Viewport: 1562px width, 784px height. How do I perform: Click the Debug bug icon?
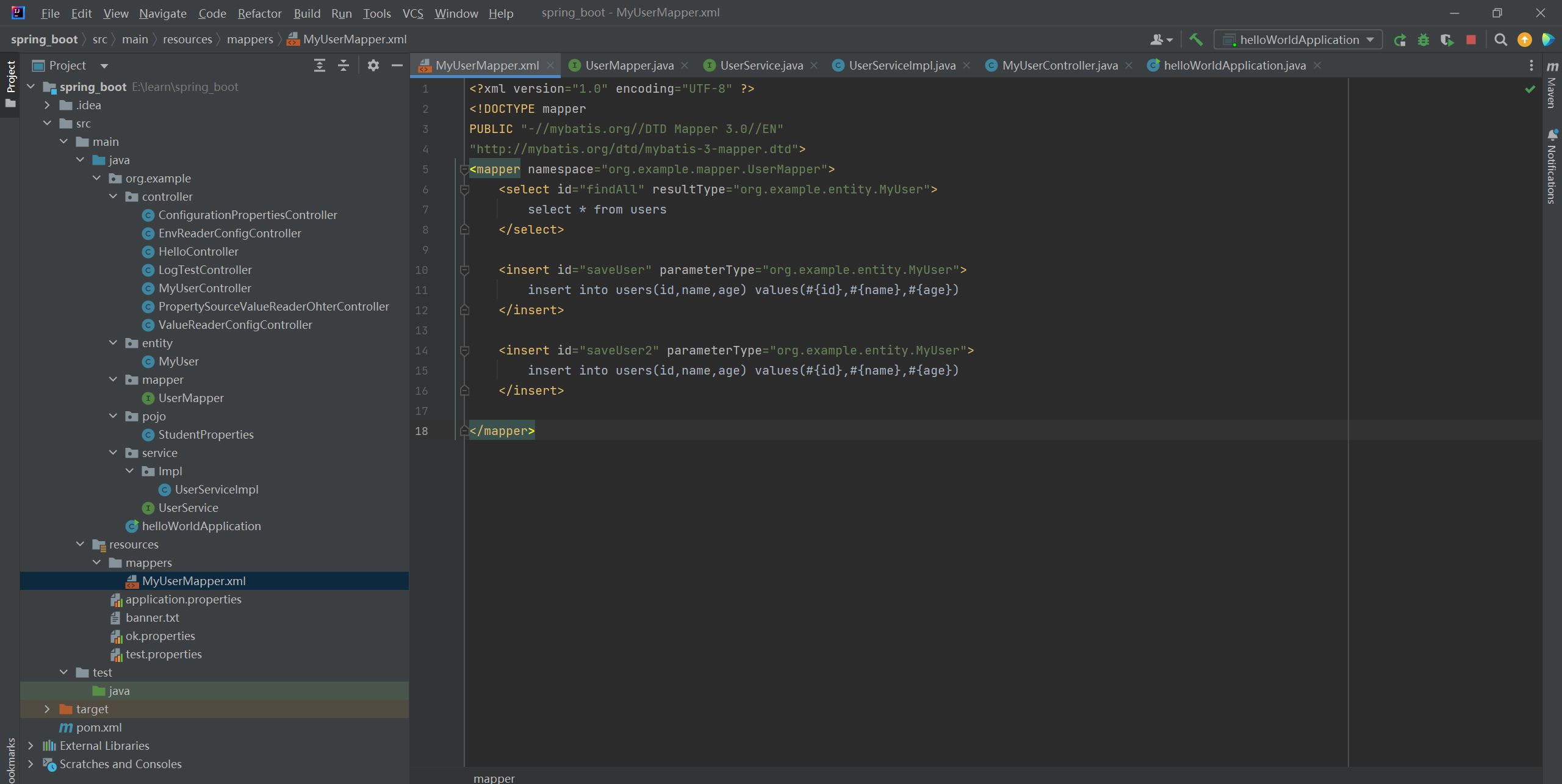point(1423,40)
